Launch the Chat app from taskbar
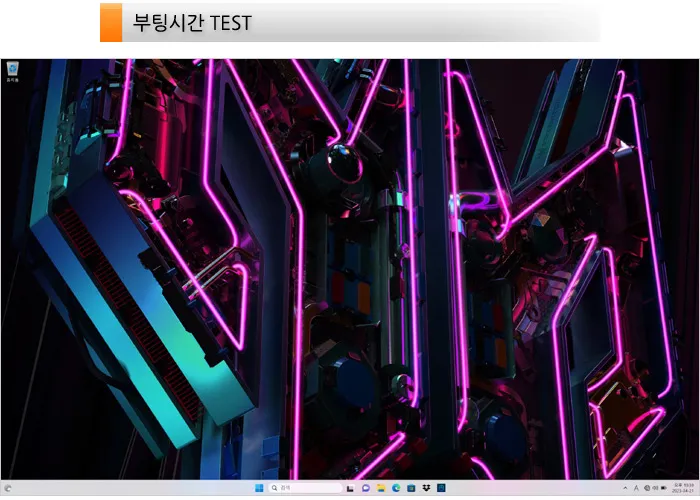Screen dimensions: 700x500 [366, 488]
